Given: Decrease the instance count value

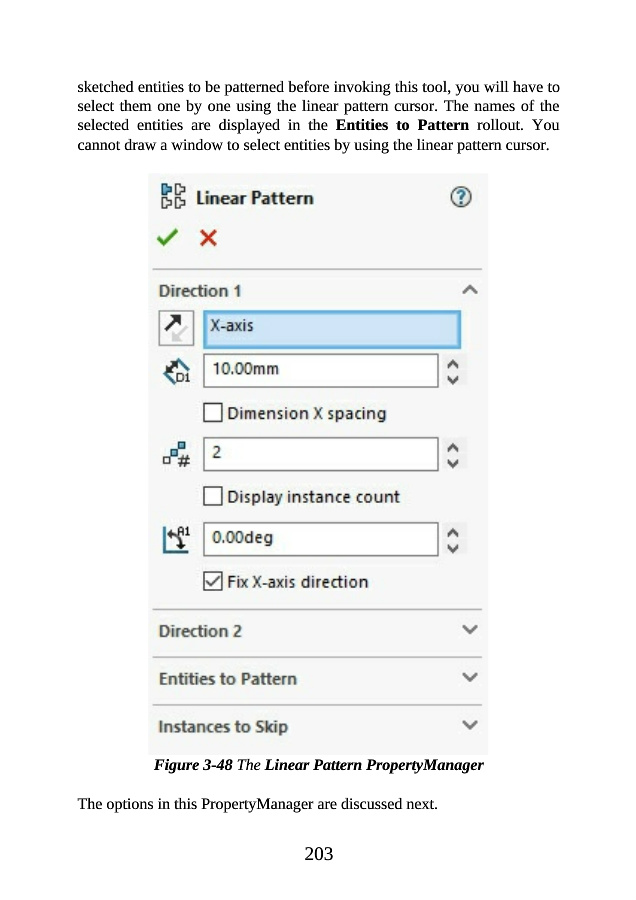Looking at the screenshot, I should tap(453, 462).
